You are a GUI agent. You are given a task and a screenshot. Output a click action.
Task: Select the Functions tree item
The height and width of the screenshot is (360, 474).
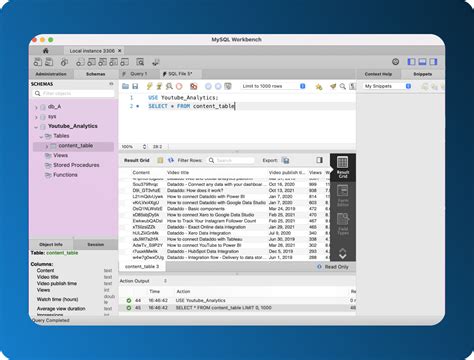65,175
